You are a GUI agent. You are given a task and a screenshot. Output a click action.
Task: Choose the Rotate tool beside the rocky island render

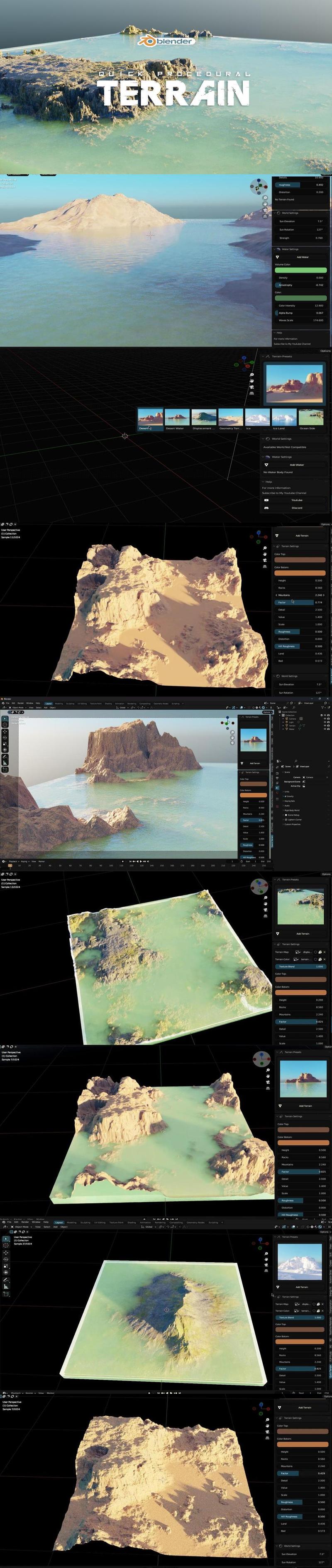(x=4, y=737)
